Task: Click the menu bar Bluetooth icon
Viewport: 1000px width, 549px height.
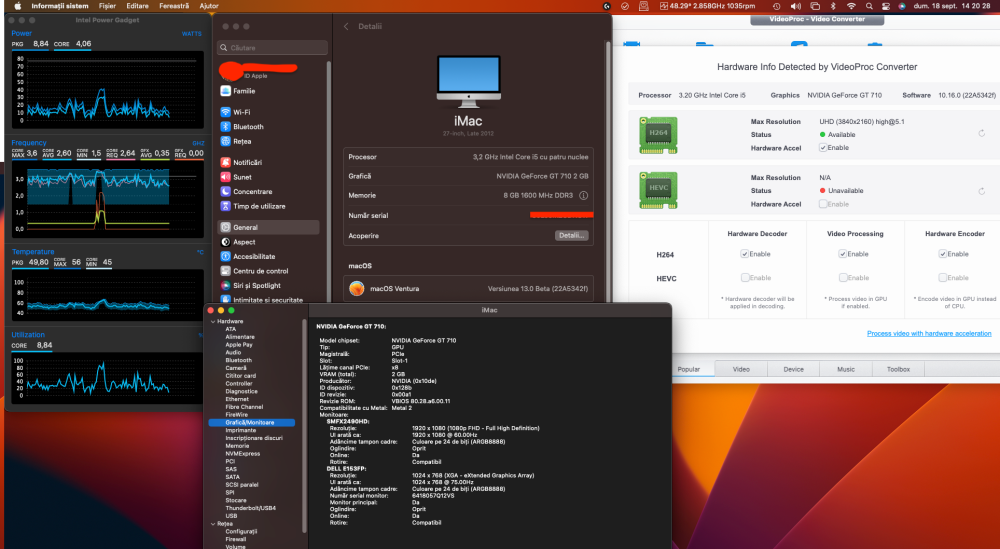Action: tap(833, 6)
